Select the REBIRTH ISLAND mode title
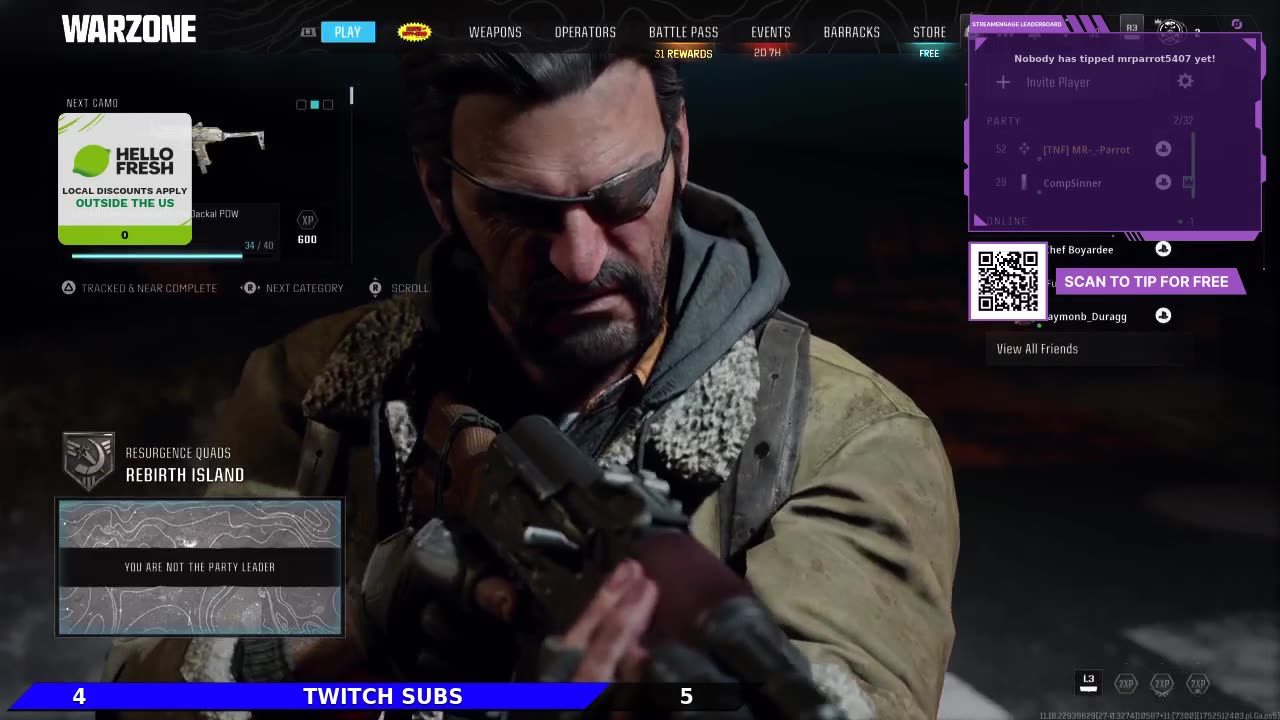1280x720 pixels. click(x=185, y=475)
